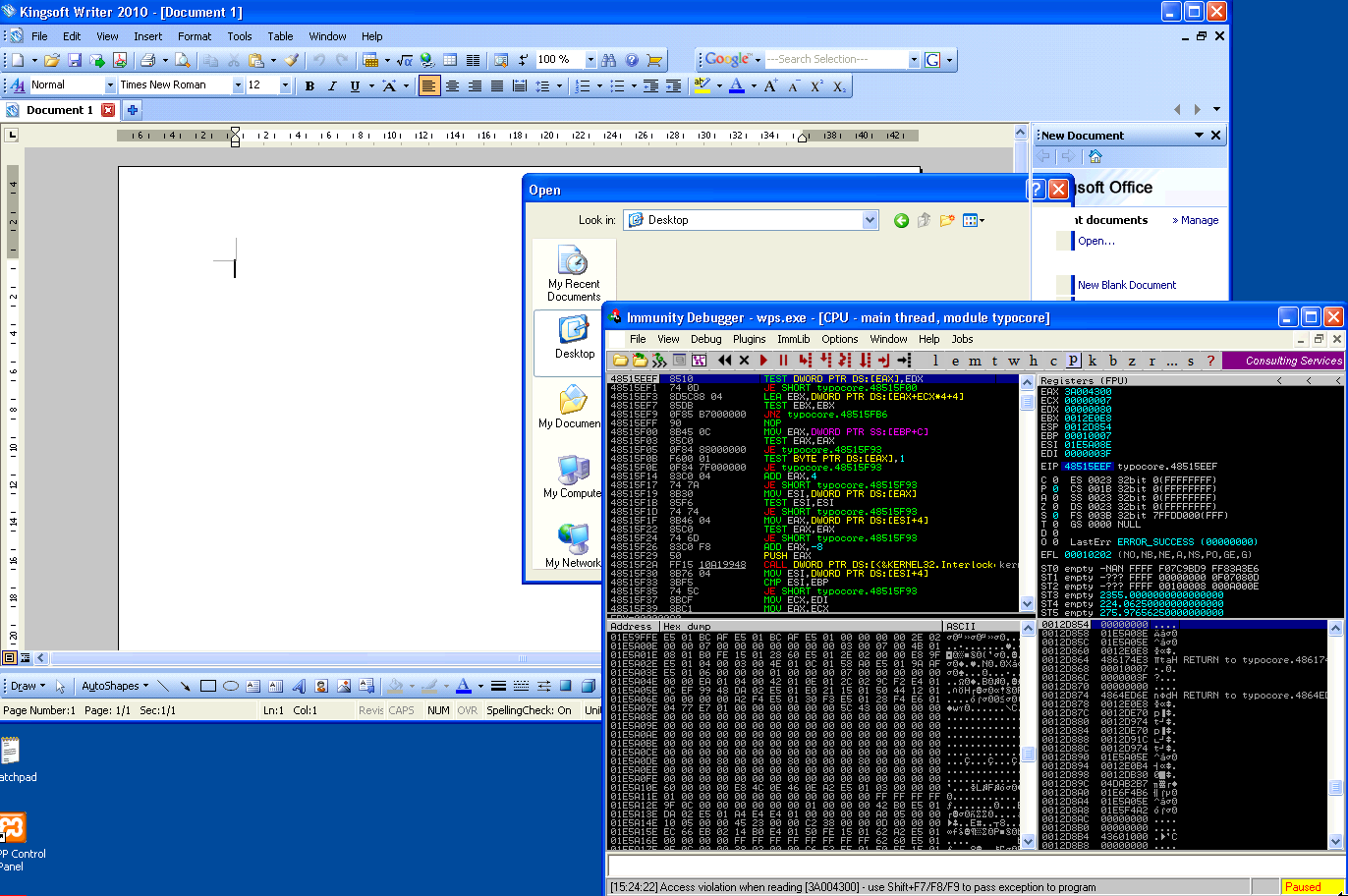The height and width of the screenshot is (896, 1348).
Task: Click the Open folder icon in Writer toolbar
Action: pos(51,60)
